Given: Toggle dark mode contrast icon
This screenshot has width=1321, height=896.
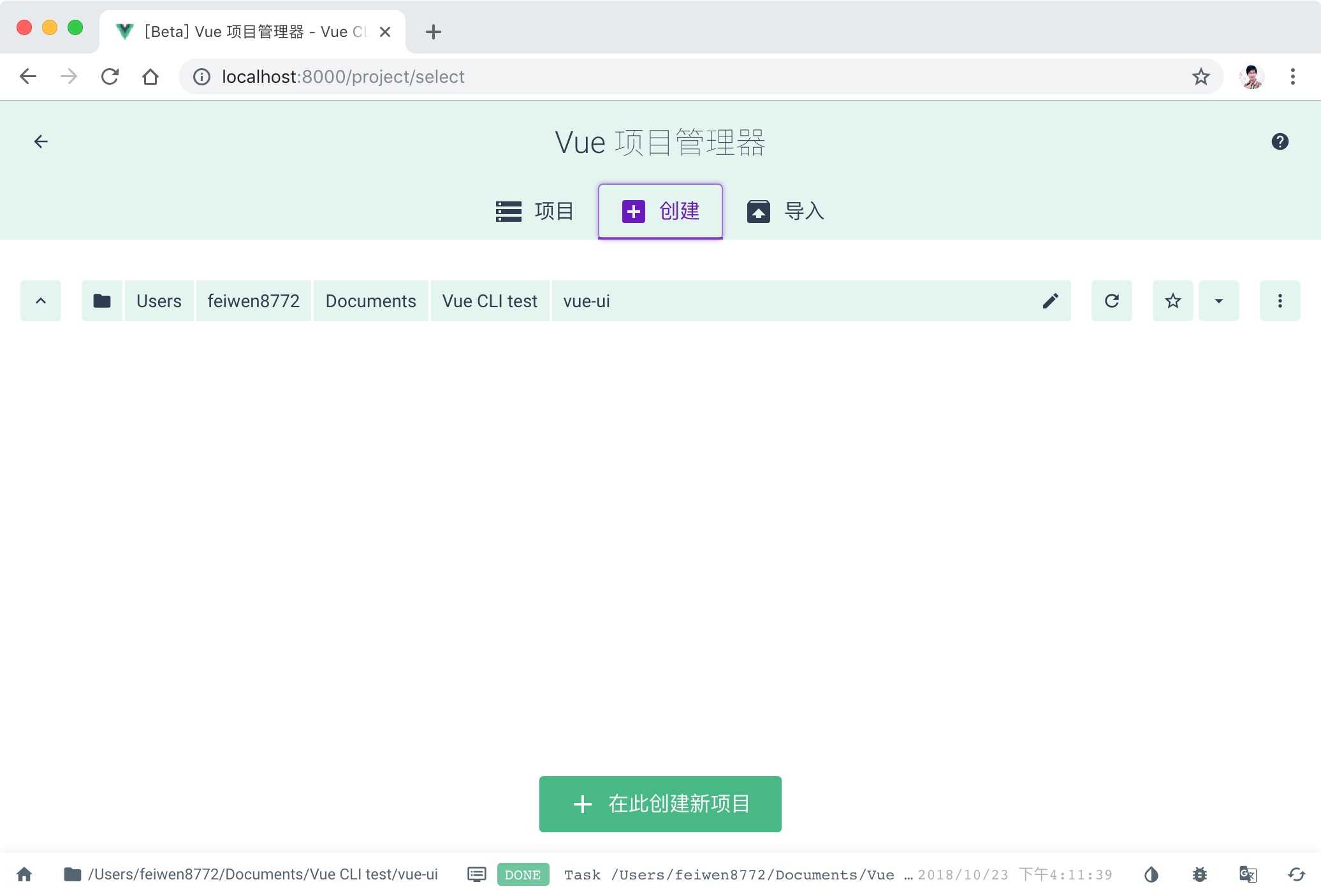Looking at the screenshot, I should pyautogui.click(x=1151, y=874).
